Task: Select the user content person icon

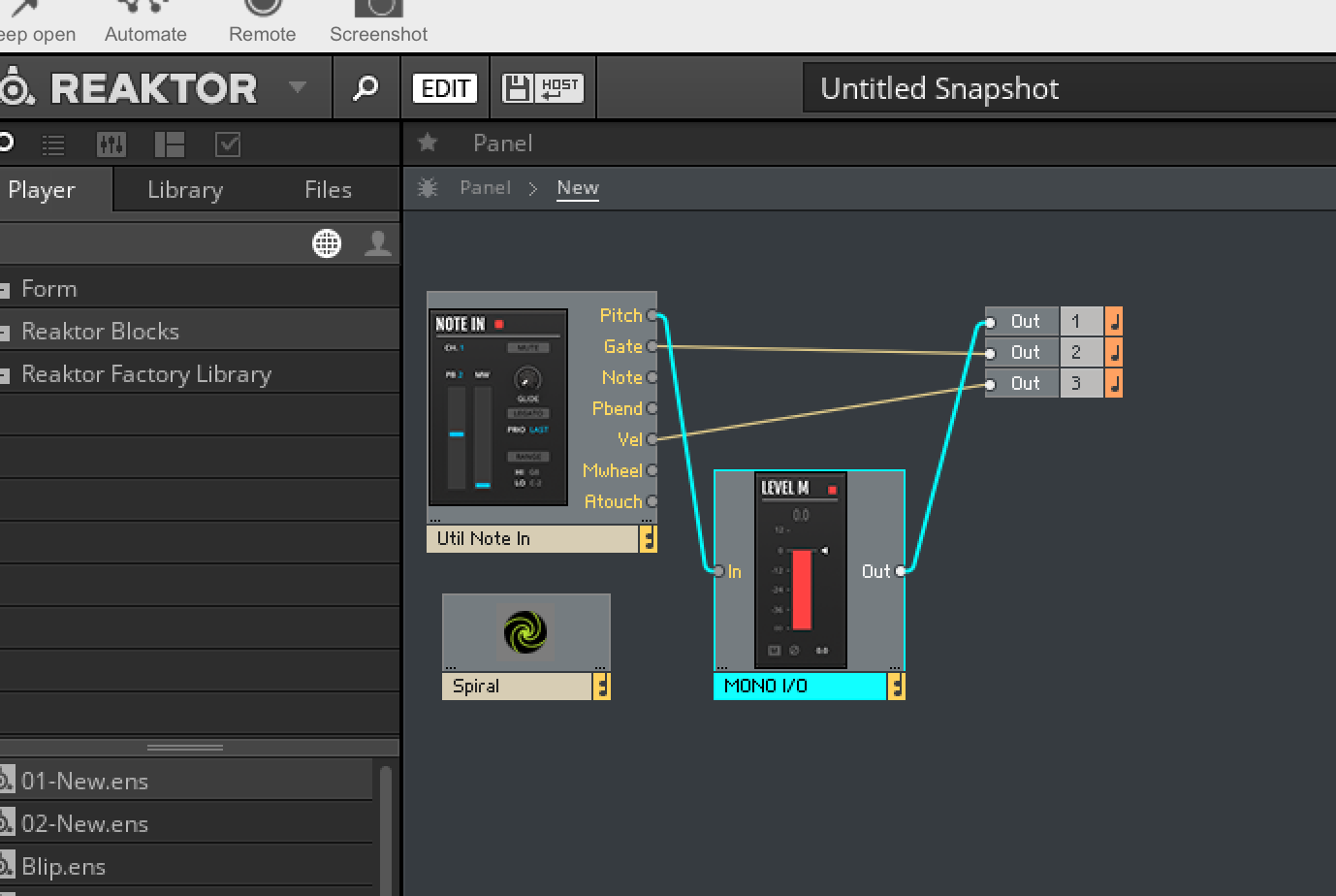Action: point(377,243)
